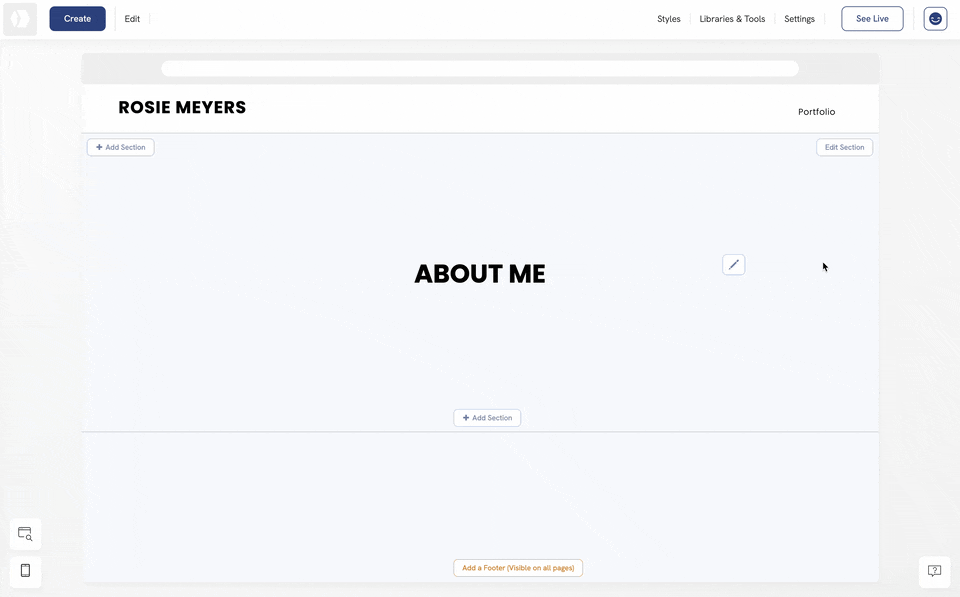Click Add a Footer button
The width and height of the screenshot is (960, 597).
click(518, 568)
